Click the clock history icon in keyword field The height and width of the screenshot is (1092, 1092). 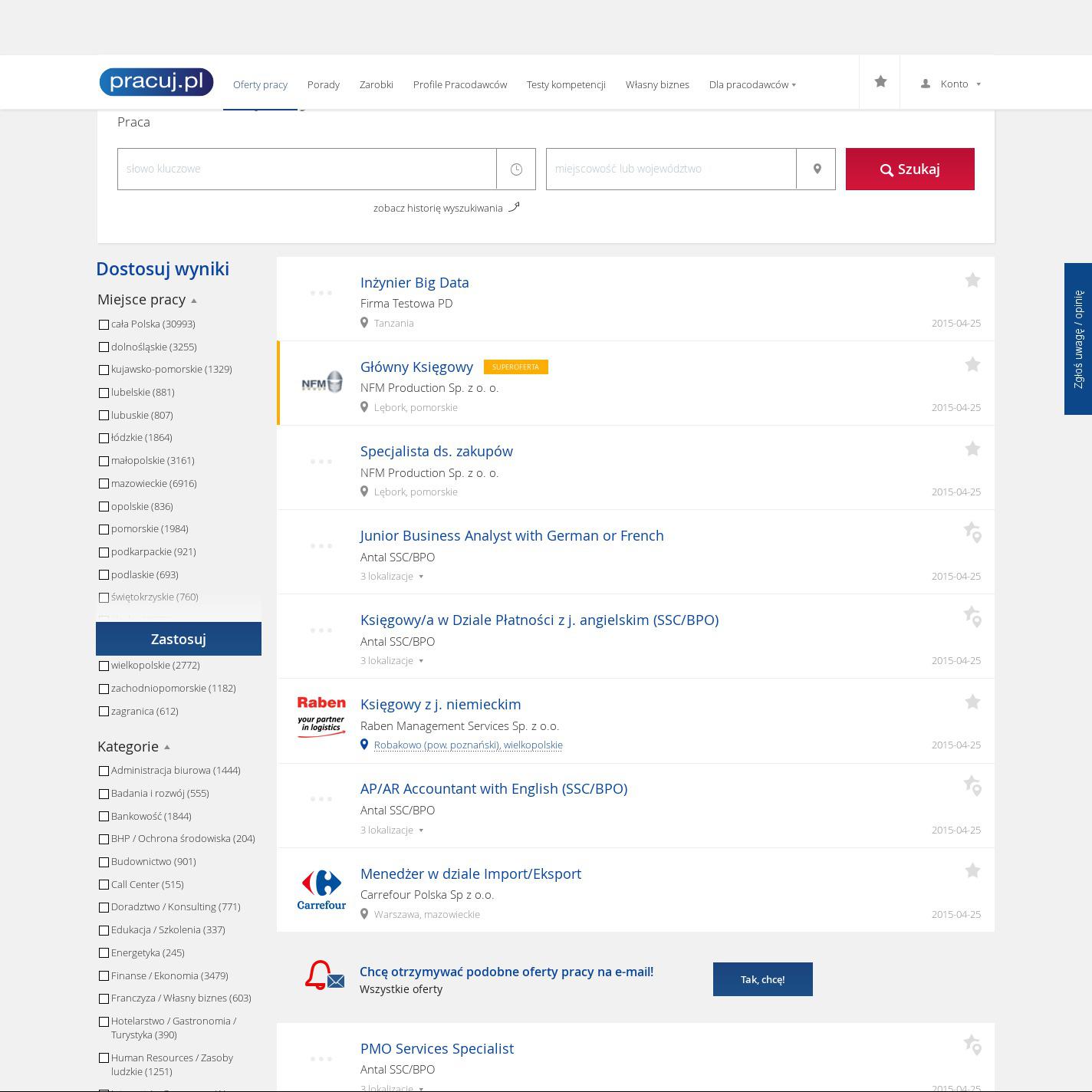516,169
